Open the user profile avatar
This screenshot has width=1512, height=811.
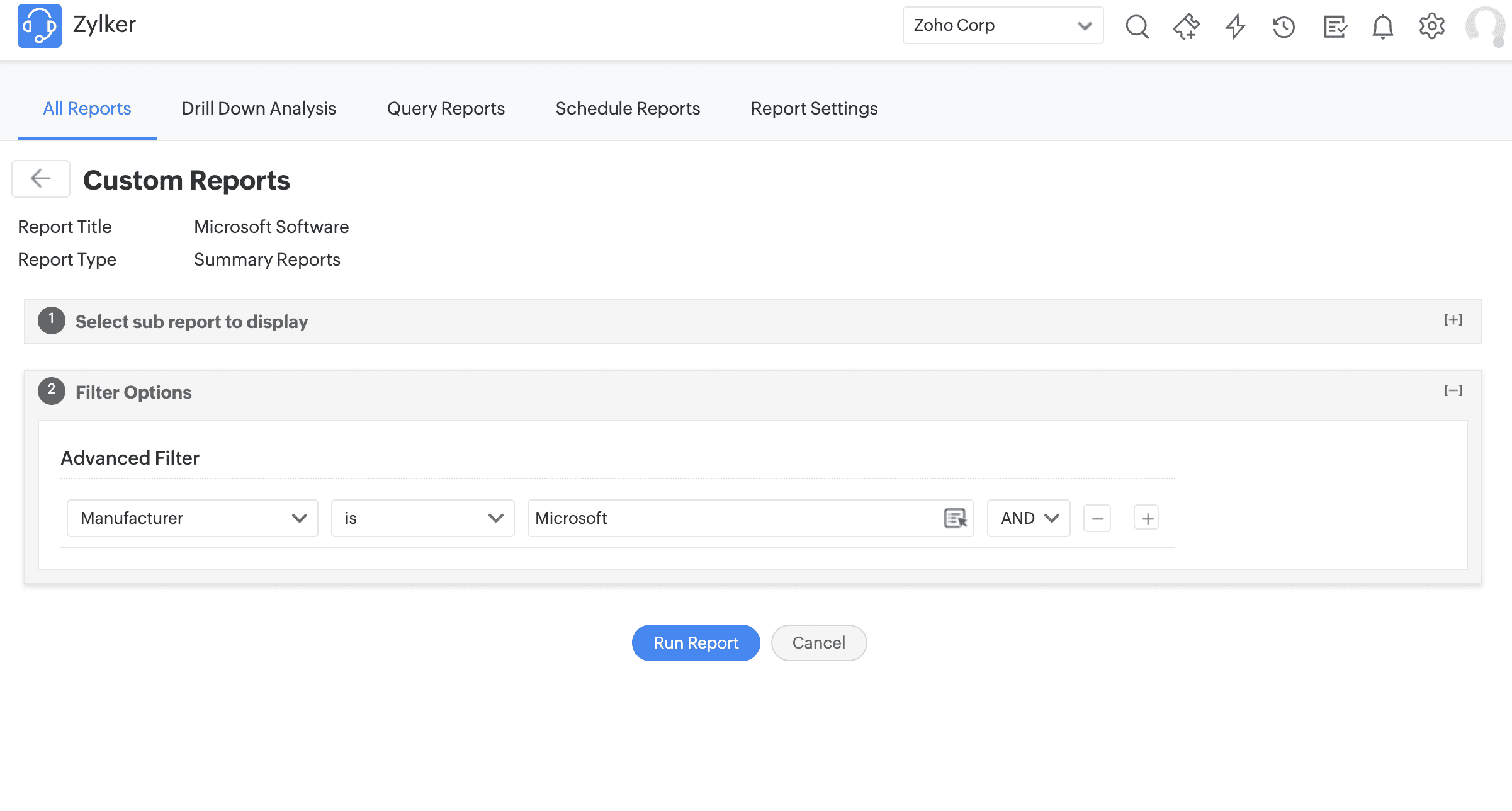(1484, 26)
